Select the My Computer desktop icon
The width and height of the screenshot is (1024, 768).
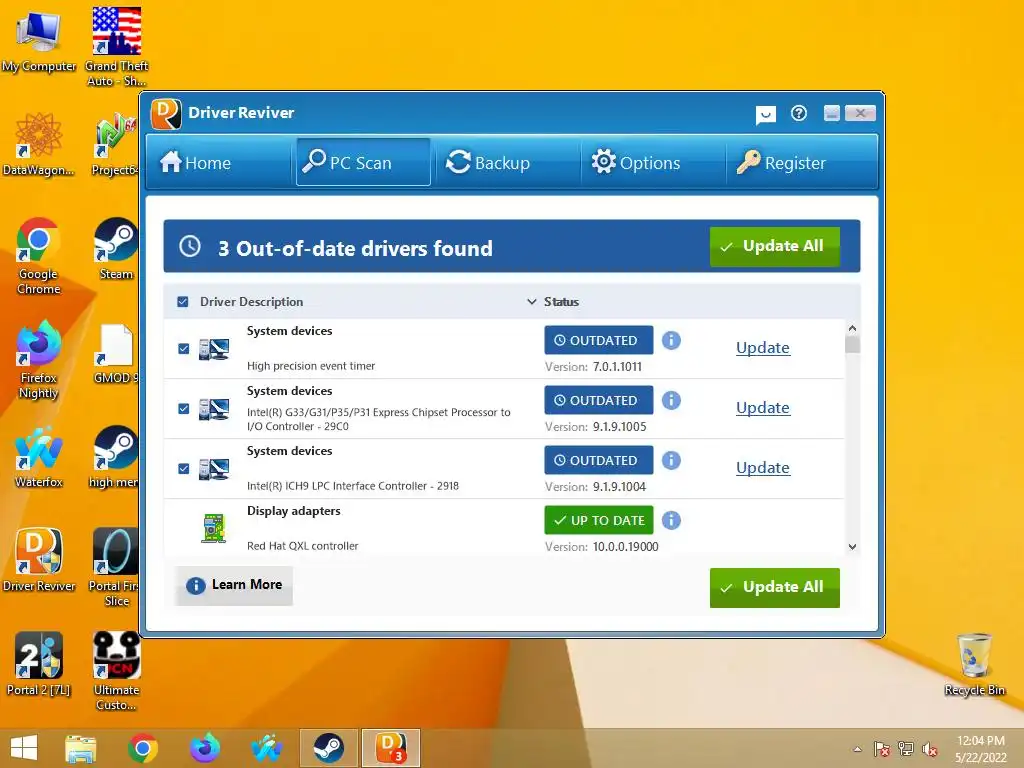pos(39,42)
